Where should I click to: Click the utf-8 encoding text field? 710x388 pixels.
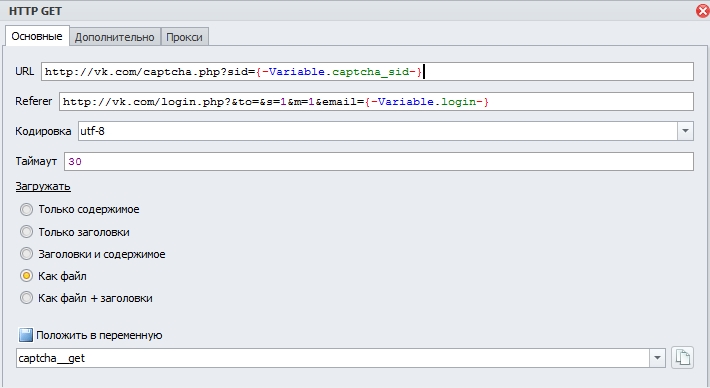click(378, 131)
